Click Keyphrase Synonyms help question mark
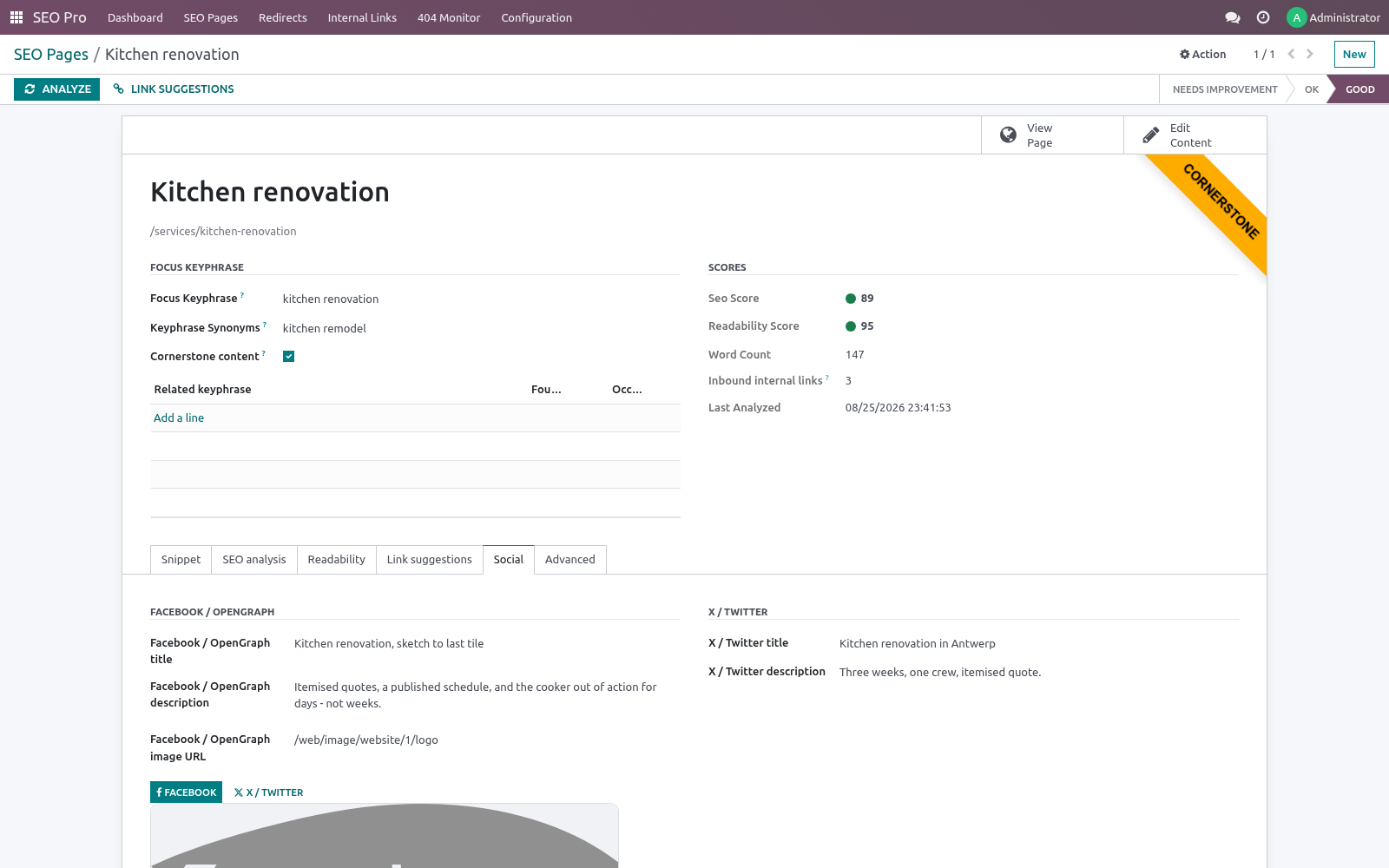The width and height of the screenshot is (1389, 868). [265, 325]
